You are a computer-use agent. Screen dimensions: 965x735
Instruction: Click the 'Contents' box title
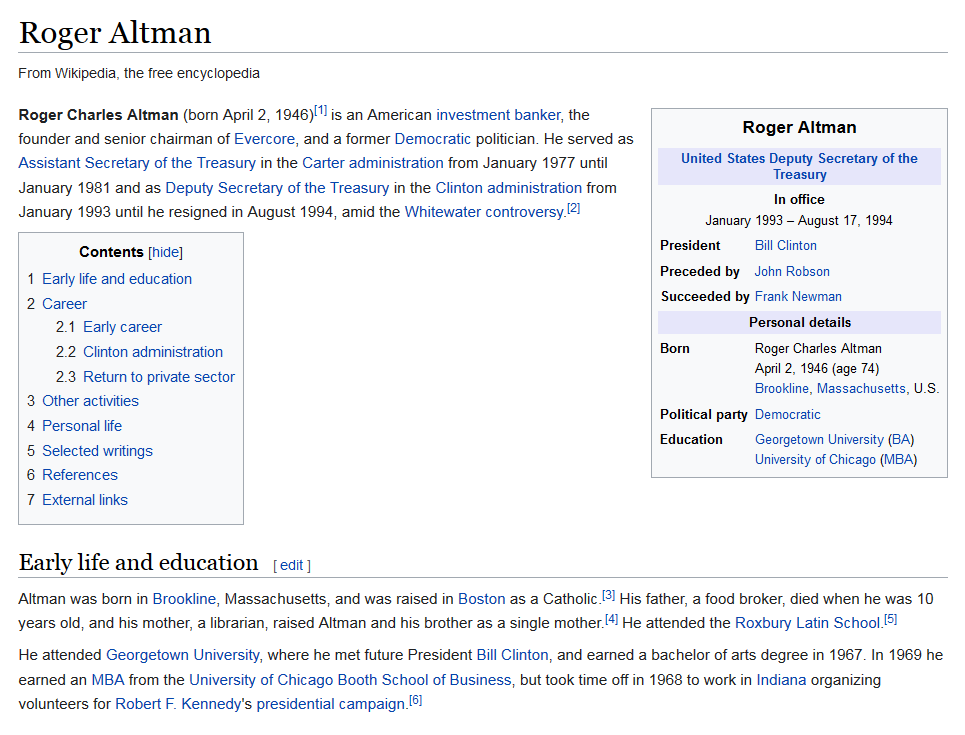(x=111, y=252)
